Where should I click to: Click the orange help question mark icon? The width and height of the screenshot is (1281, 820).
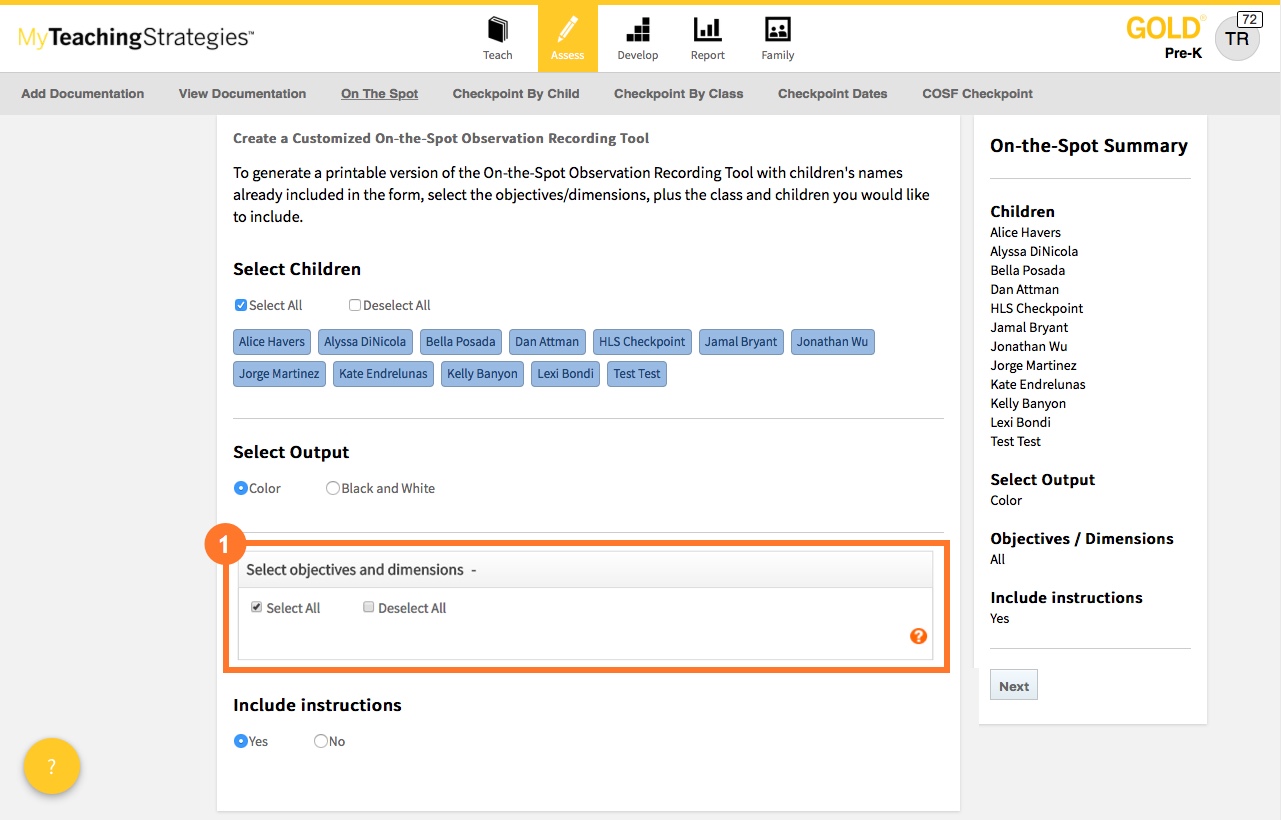coord(918,636)
